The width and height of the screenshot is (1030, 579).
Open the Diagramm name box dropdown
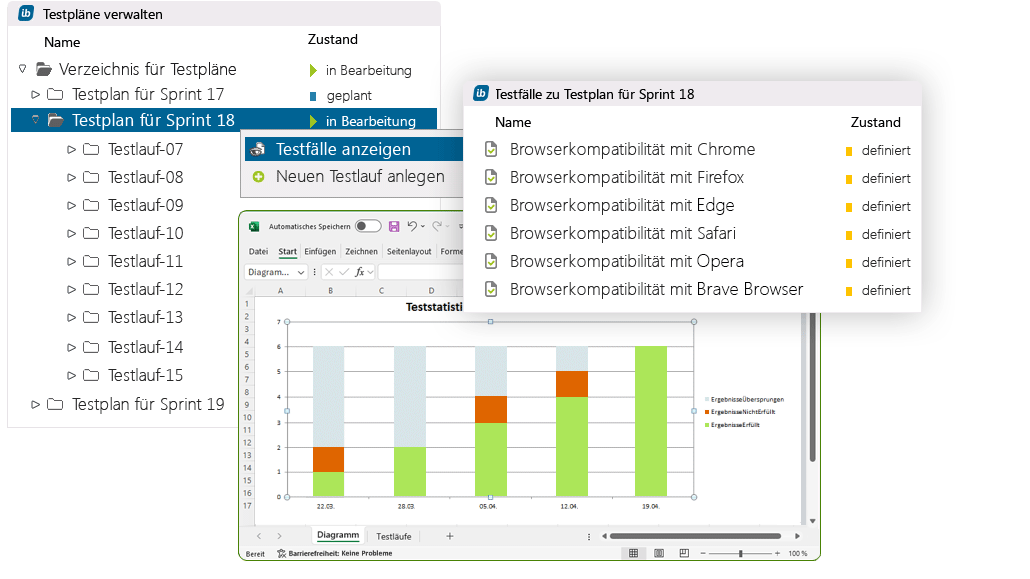point(301,272)
